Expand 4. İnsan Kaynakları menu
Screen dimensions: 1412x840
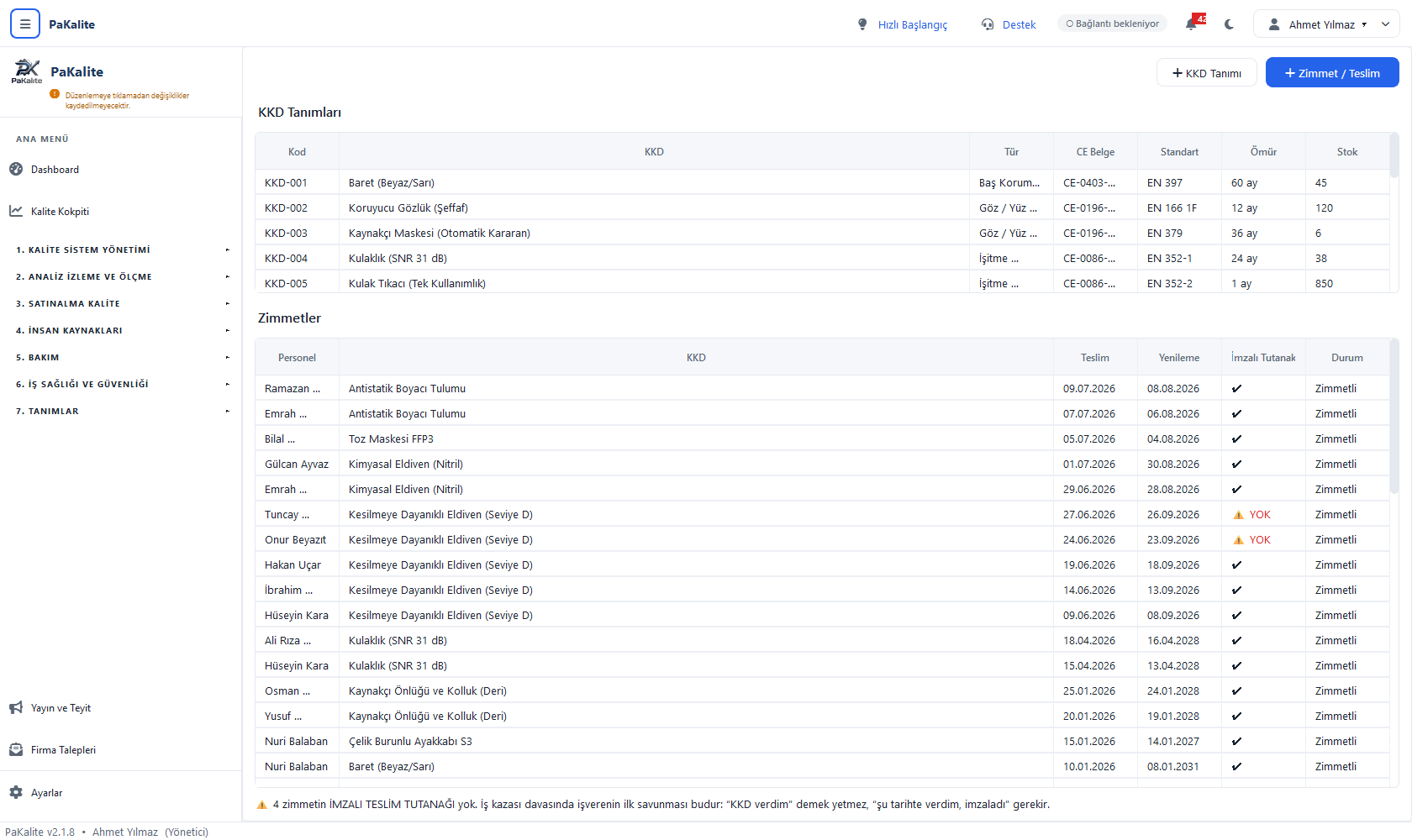(x=121, y=330)
